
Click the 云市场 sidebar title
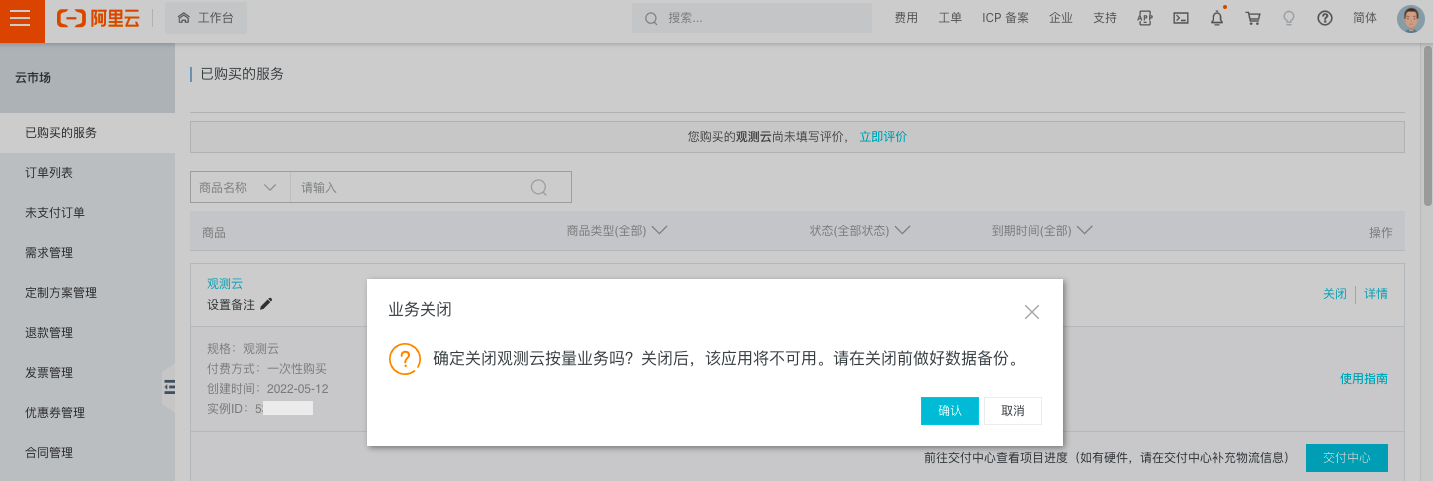(33, 77)
